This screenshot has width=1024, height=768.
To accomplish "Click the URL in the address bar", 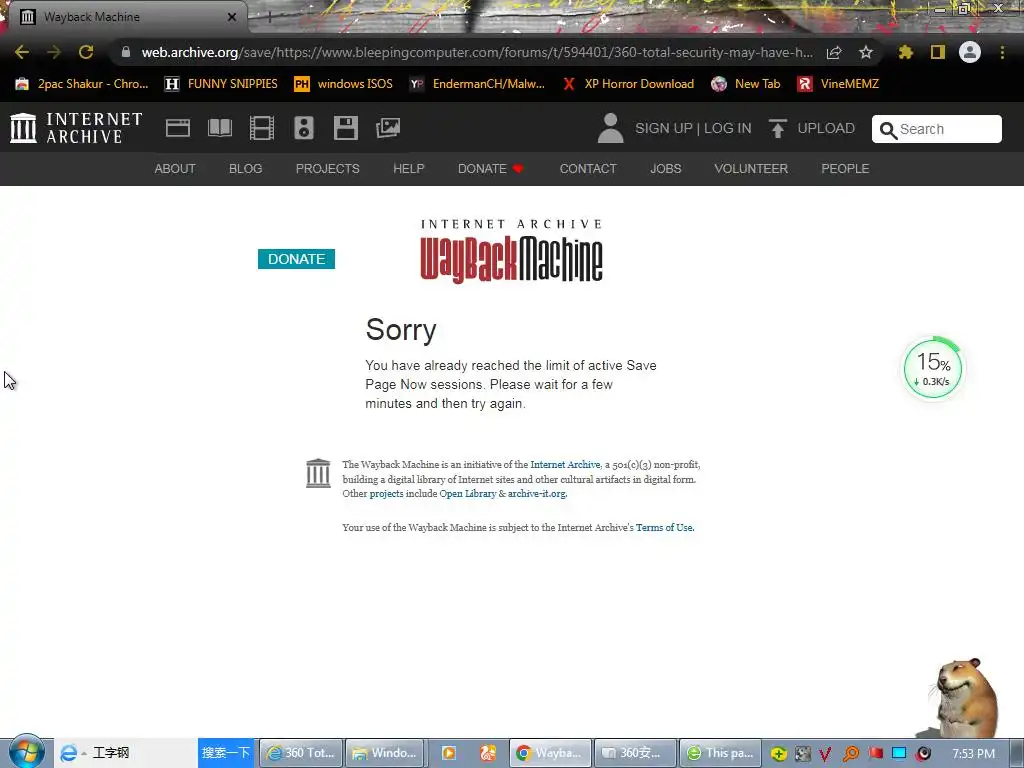I will tap(477, 52).
